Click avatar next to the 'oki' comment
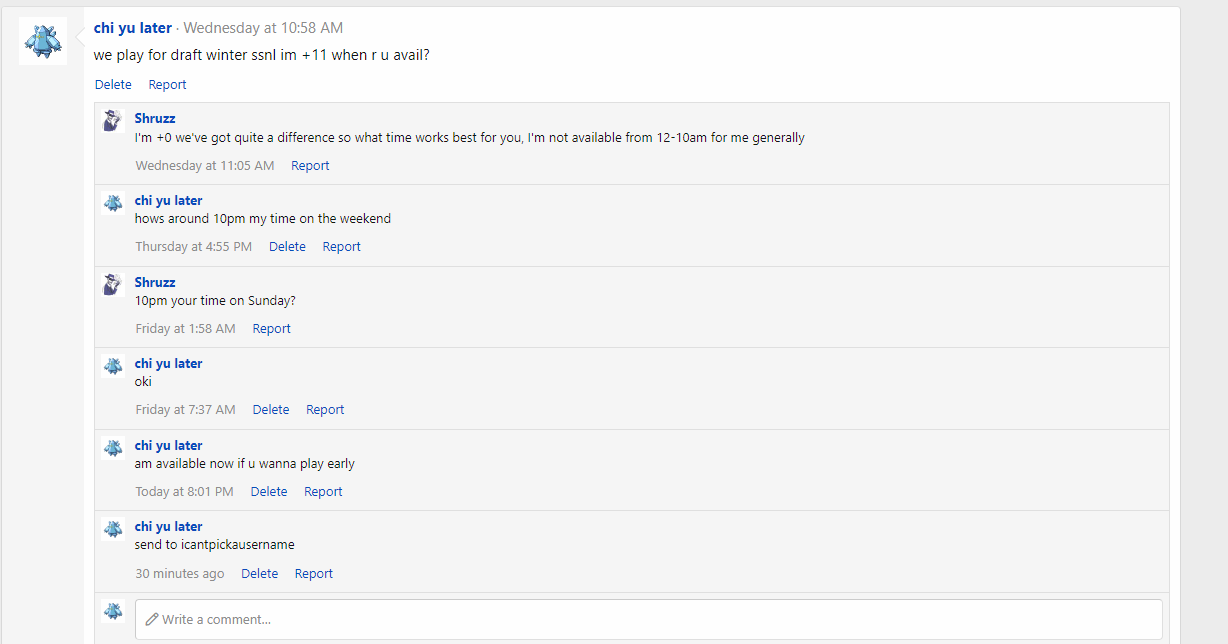The image size is (1228, 644). click(113, 366)
